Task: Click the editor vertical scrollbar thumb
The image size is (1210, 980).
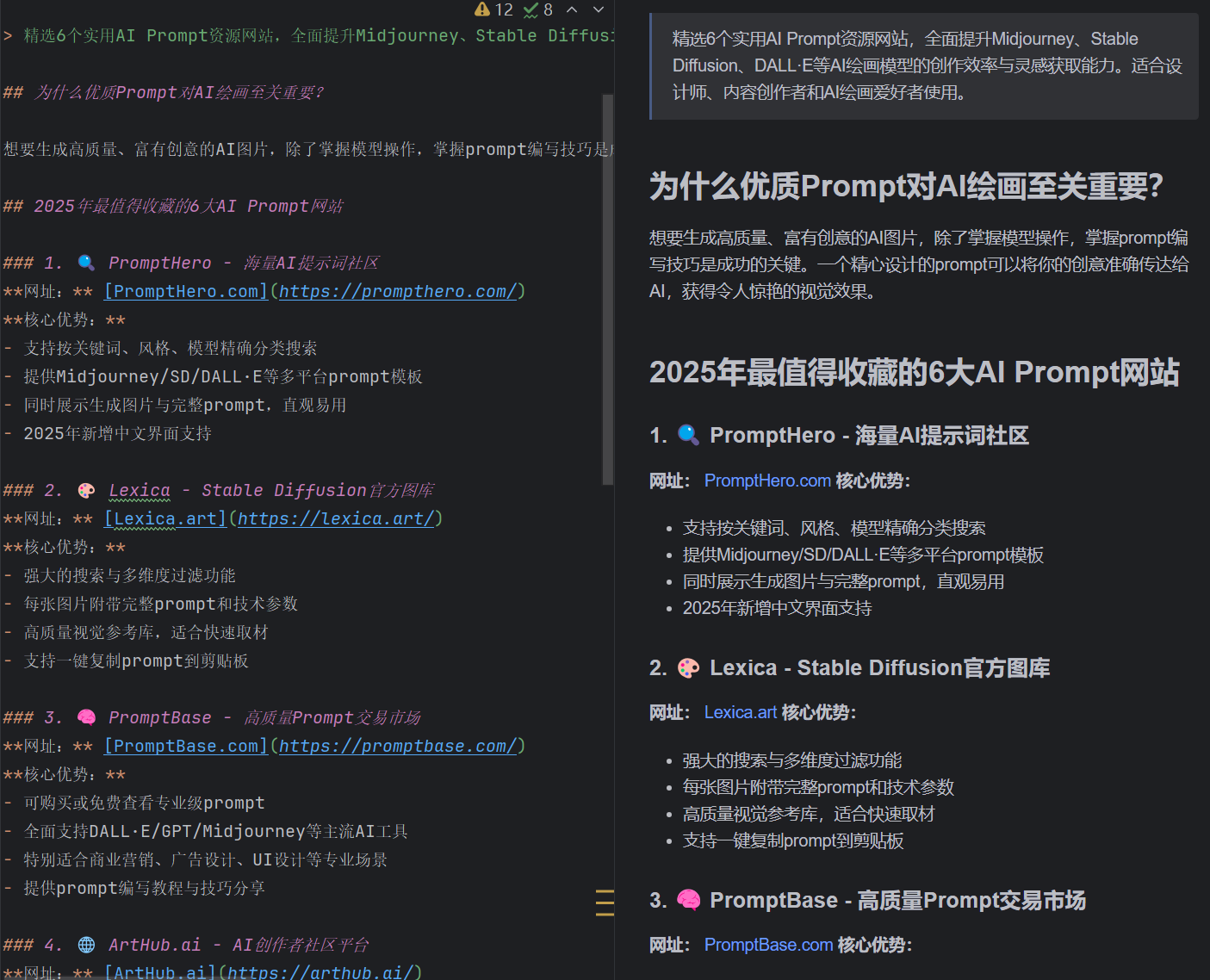Action: (608, 289)
